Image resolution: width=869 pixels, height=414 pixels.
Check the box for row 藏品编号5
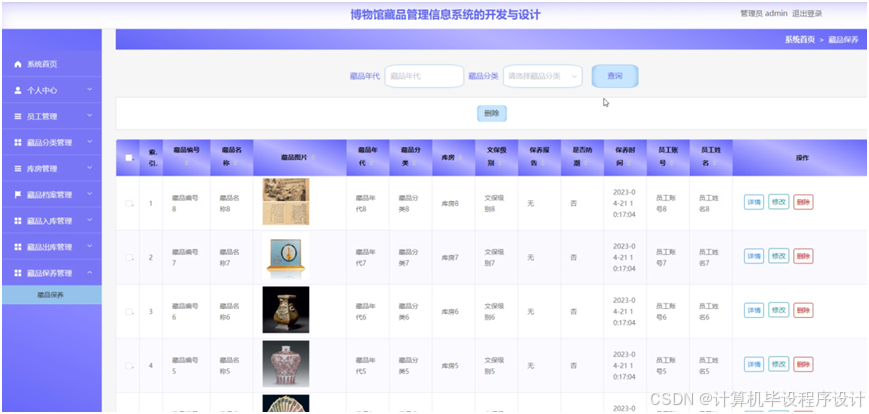click(x=129, y=365)
